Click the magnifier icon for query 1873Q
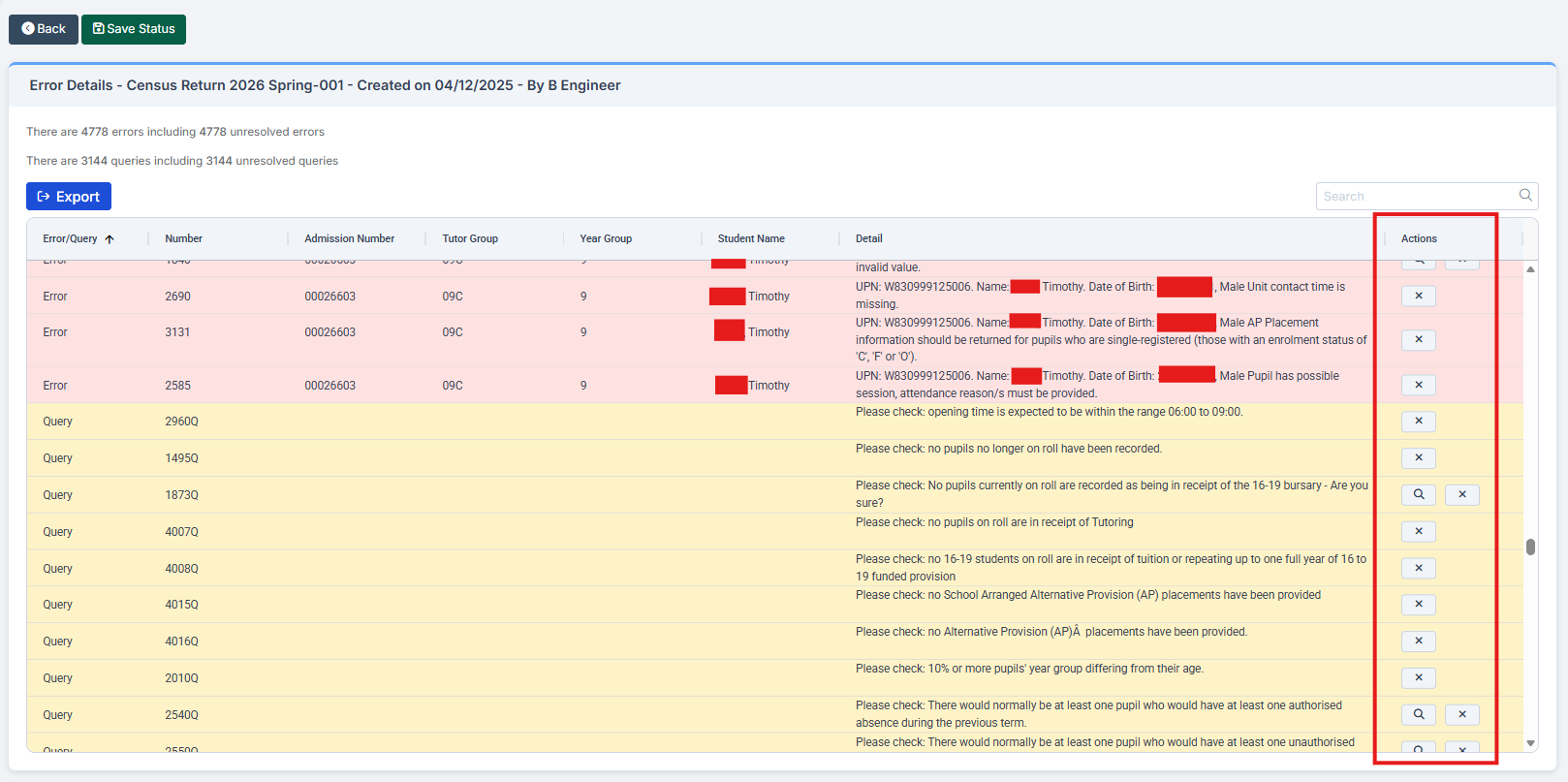The image size is (1568, 782). [1418, 495]
